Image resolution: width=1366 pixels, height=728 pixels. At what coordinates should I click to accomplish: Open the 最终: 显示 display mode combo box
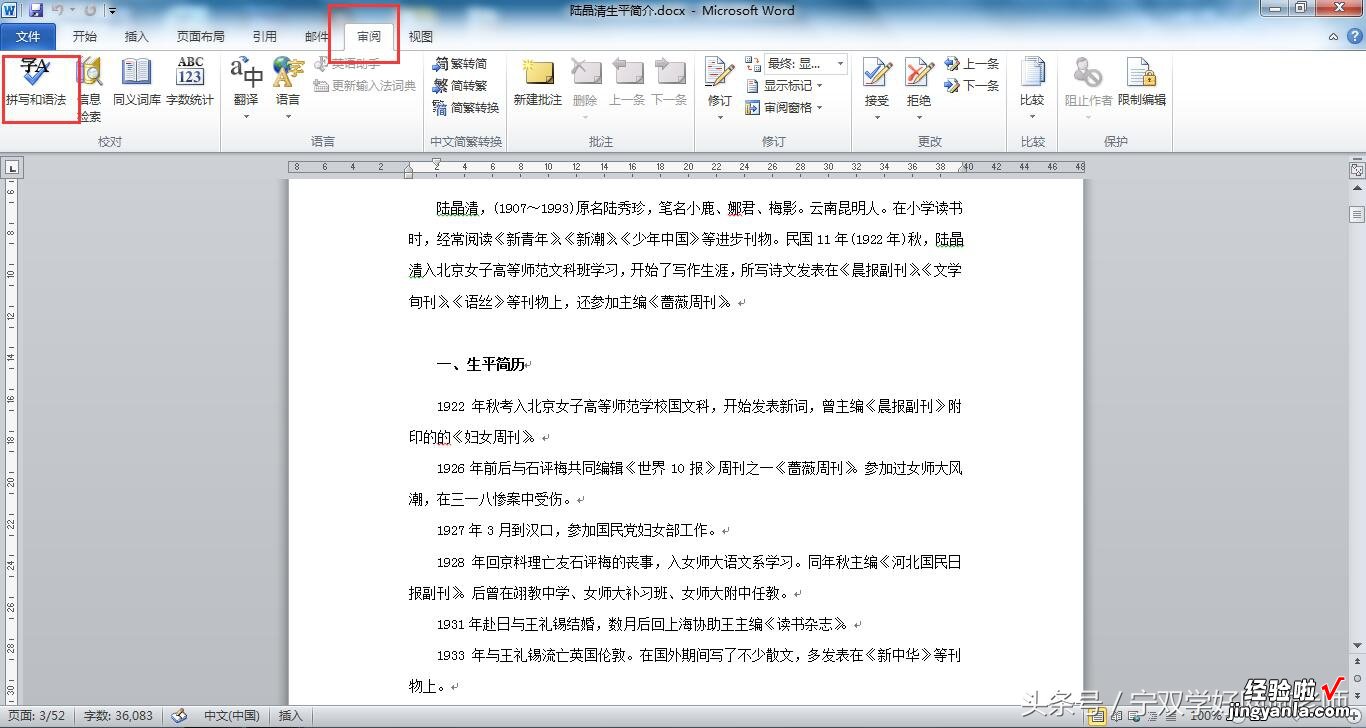(x=805, y=63)
